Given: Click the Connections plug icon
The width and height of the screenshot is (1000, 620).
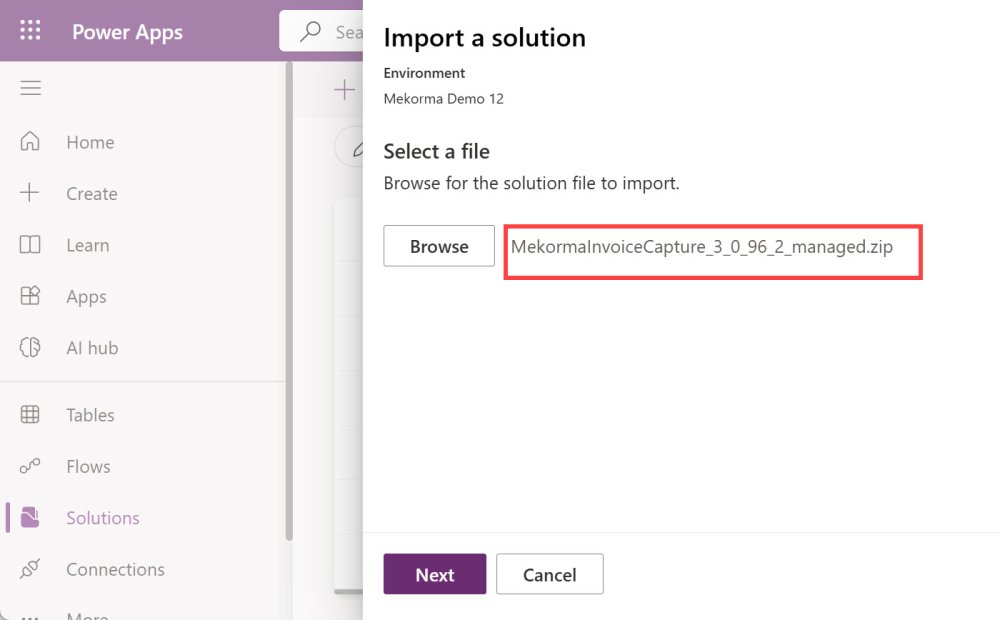Looking at the screenshot, I should pyautogui.click(x=30, y=569).
